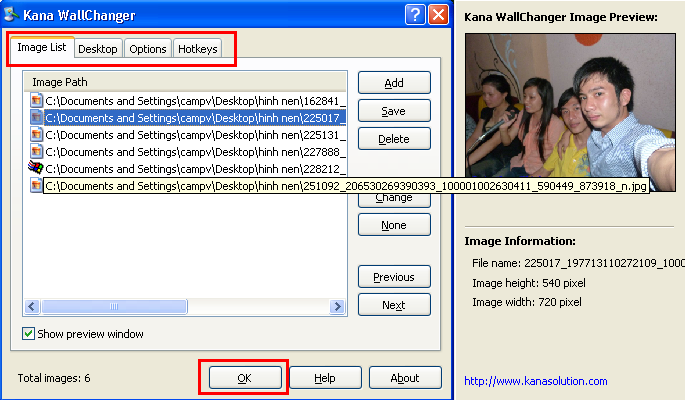685x400 pixels.
Task: Select the path ending in 227888_
Action: point(195,152)
